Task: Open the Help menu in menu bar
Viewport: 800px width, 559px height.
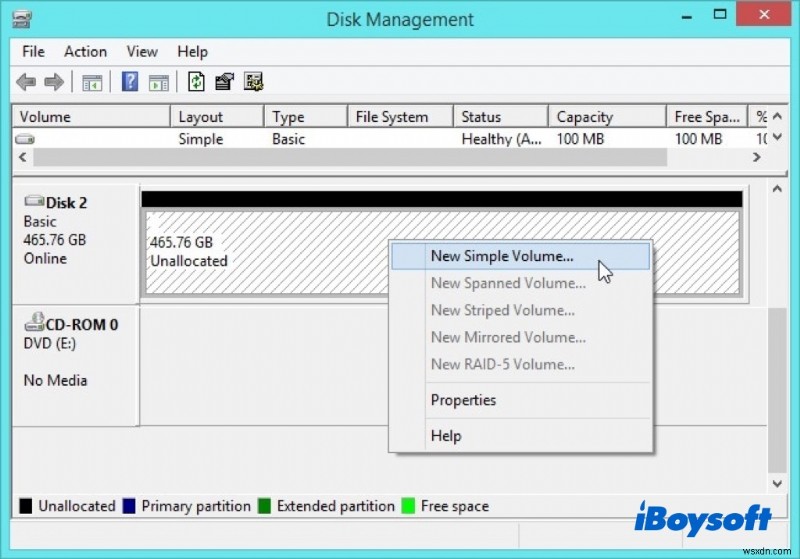Action: tap(192, 52)
